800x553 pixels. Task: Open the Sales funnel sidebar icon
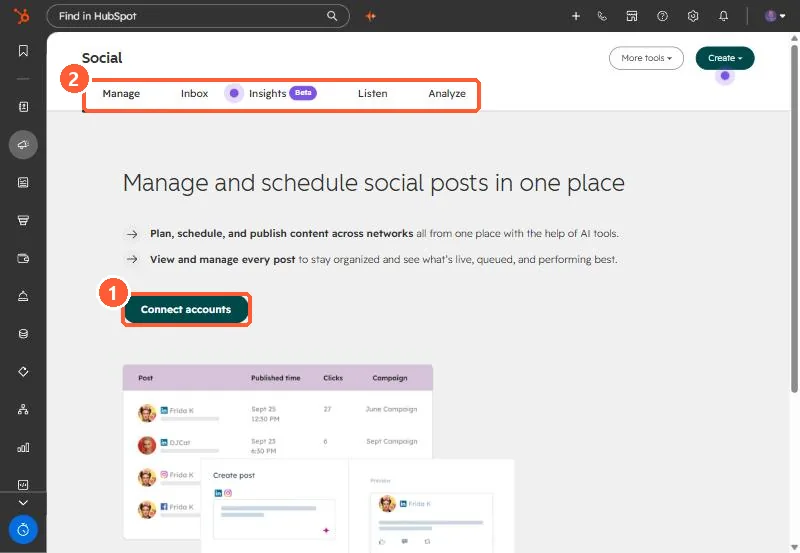(x=23, y=220)
